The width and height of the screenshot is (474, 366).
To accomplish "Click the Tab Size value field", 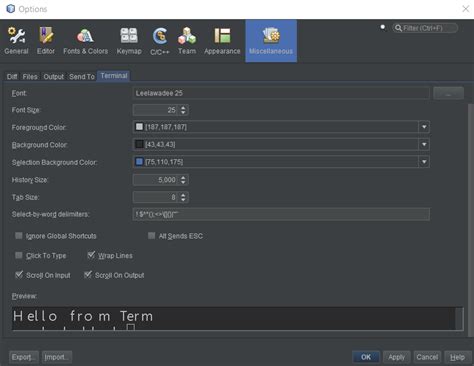I will pyautogui.click(x=156, y=197).
